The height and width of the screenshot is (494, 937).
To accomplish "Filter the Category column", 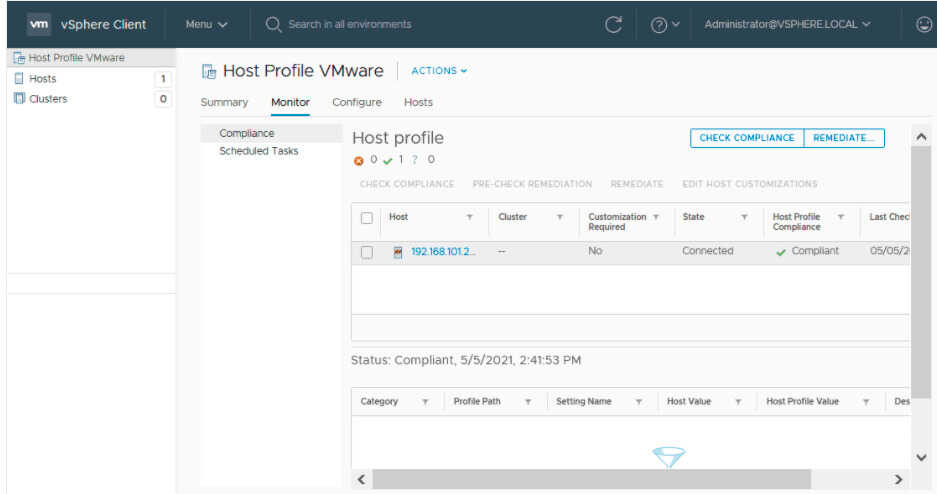I will point(425,402).
